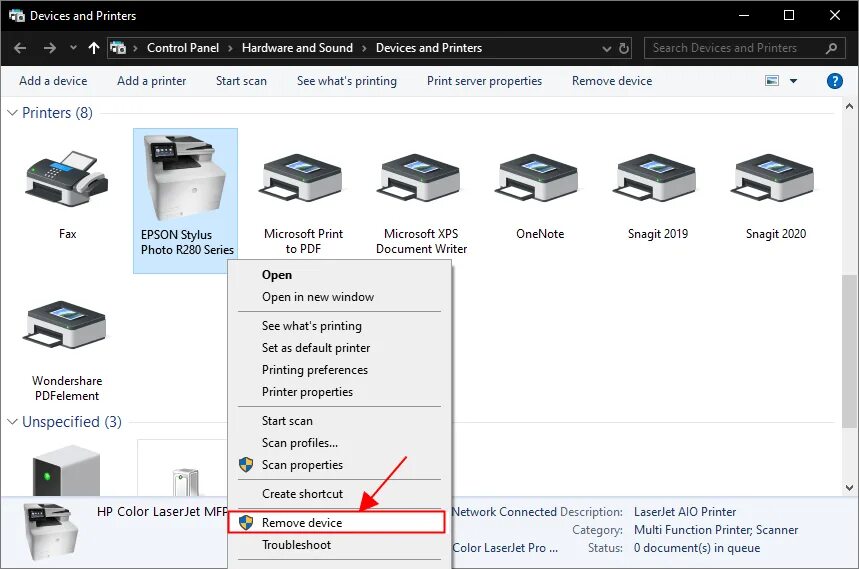Screen dimensions: 859x569
Task: Click the vertical scrollbar down arrow
Action: [849, 487]
